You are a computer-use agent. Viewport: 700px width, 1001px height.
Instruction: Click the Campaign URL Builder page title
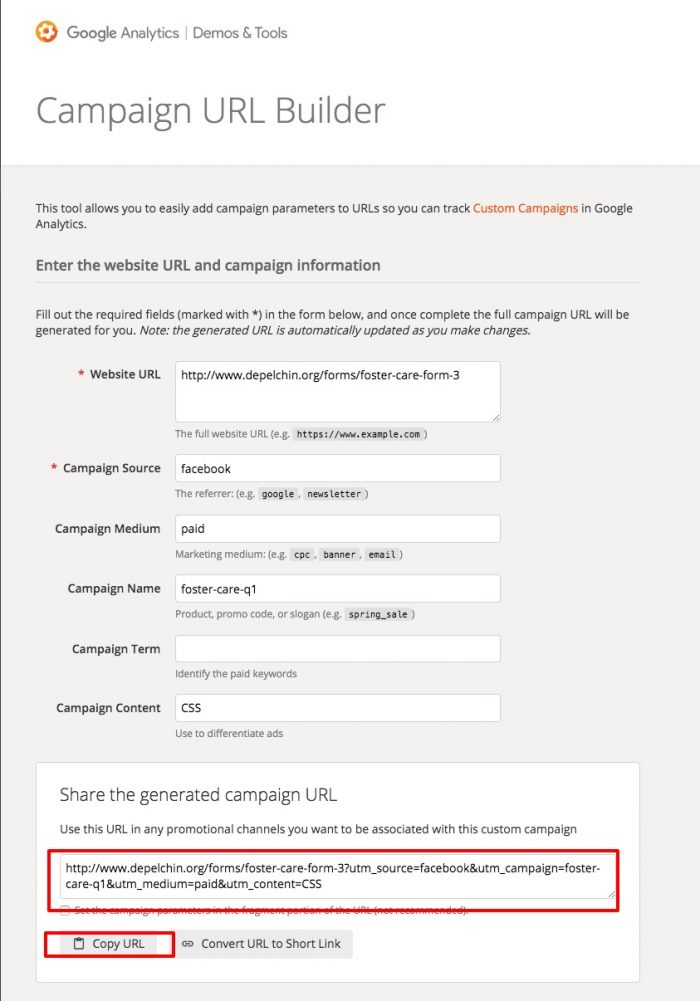pyautogui.click(x=208, y=110)
